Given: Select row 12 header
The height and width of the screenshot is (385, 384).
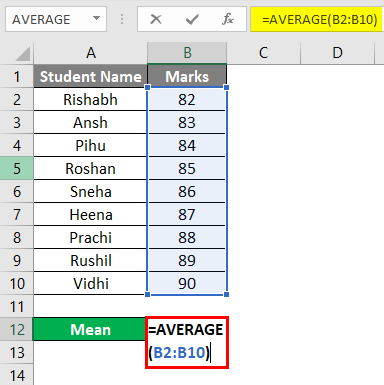Looking at the screenshot, I should click(17, 329).
